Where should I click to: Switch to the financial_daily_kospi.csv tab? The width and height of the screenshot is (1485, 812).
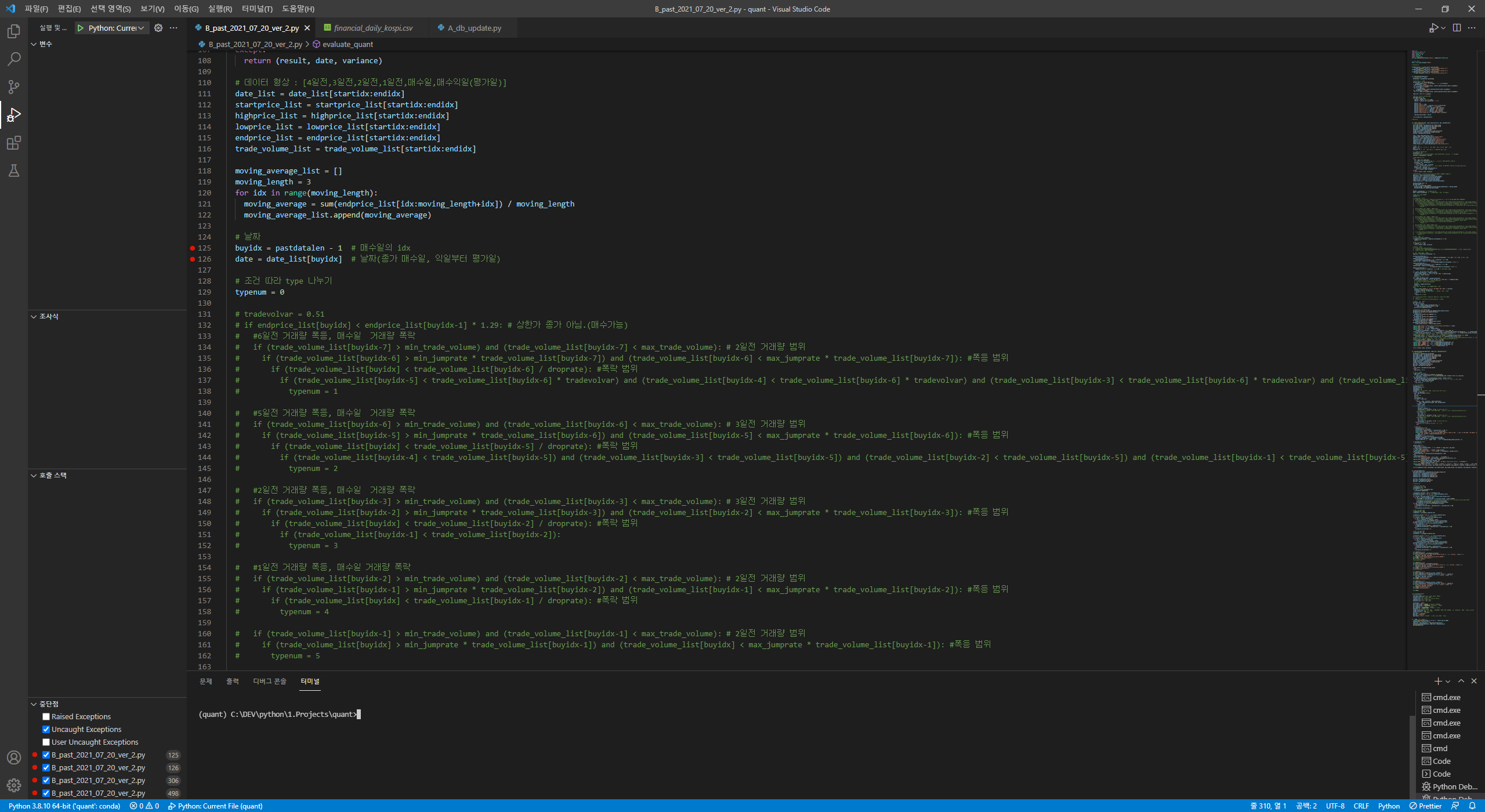(372, 28)
